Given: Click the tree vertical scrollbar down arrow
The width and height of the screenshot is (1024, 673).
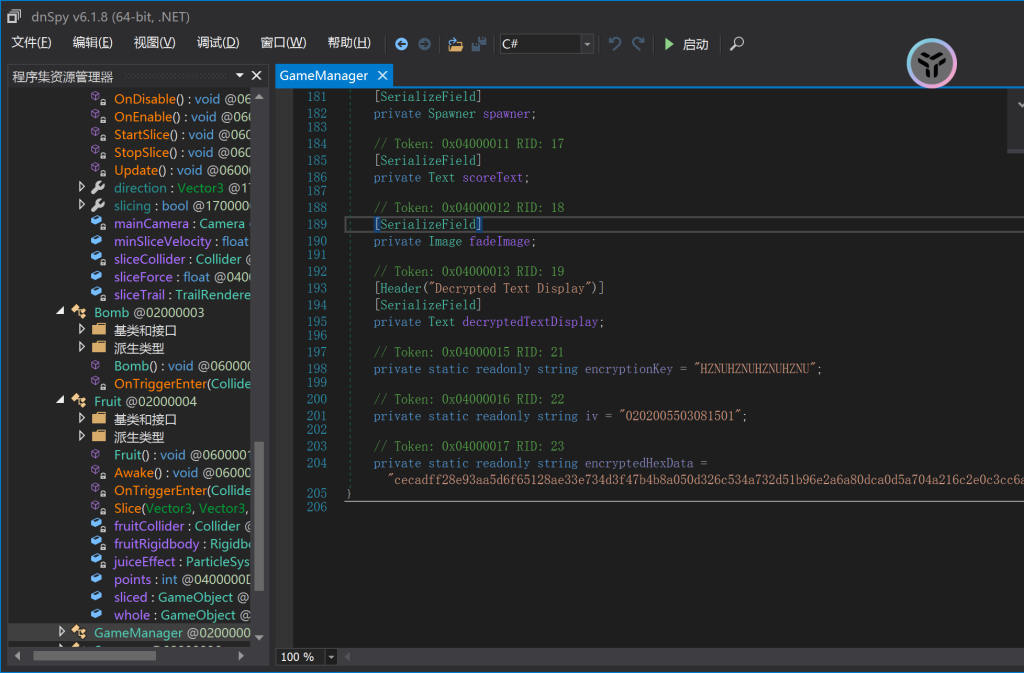Looking at the screenshot, I should [x=259, y=637].
